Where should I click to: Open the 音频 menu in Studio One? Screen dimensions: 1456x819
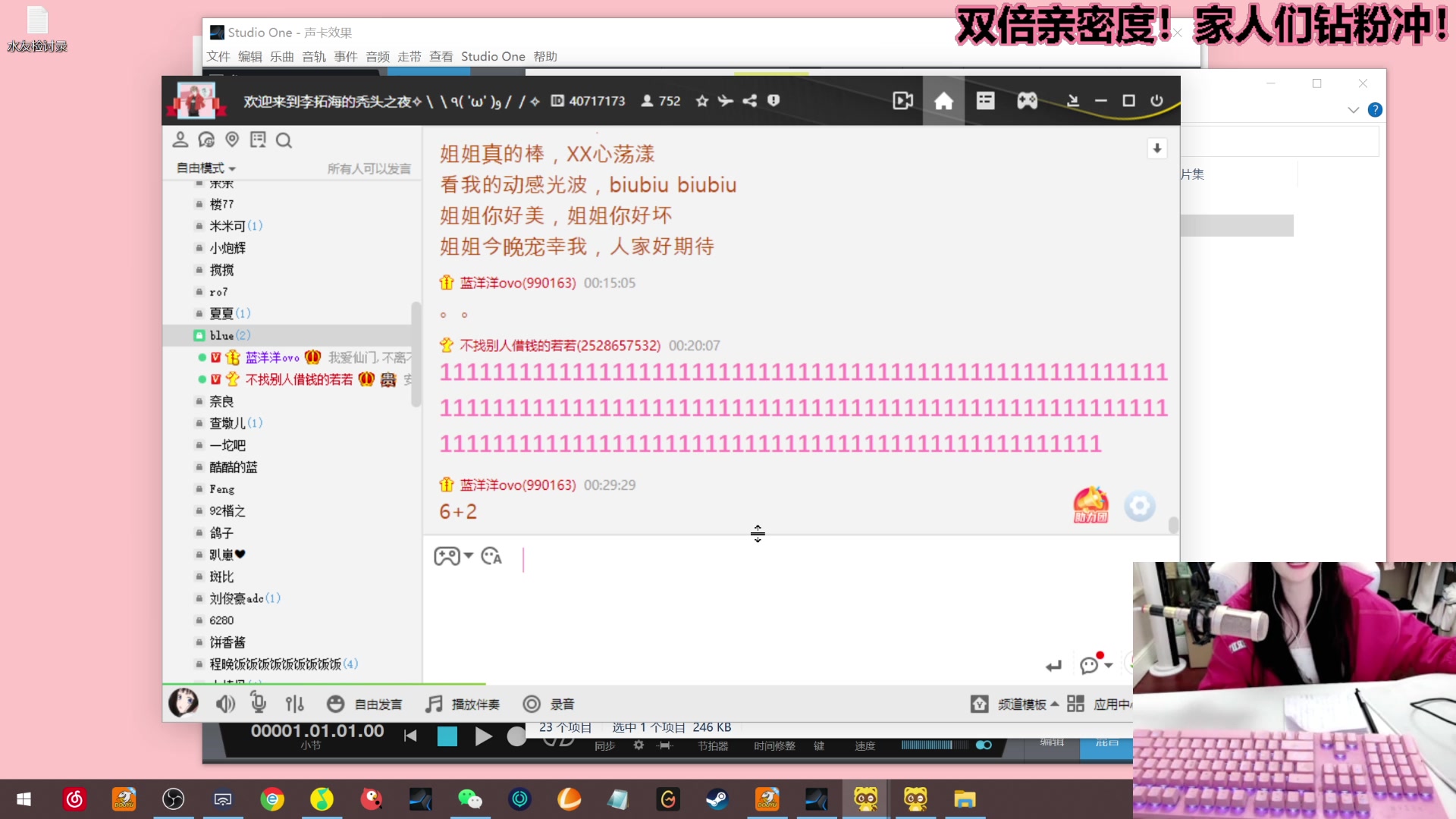pos(377,56)
